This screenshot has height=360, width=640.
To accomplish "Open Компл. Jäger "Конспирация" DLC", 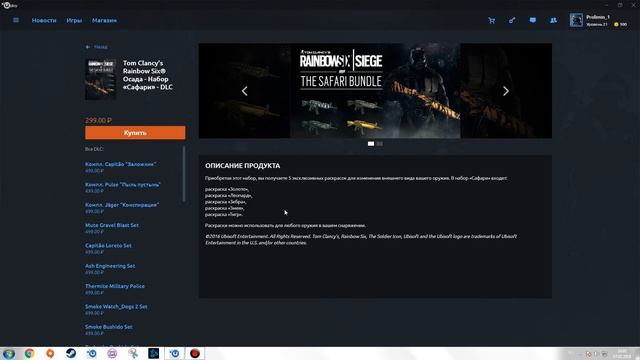I will (x=122, y=205).
